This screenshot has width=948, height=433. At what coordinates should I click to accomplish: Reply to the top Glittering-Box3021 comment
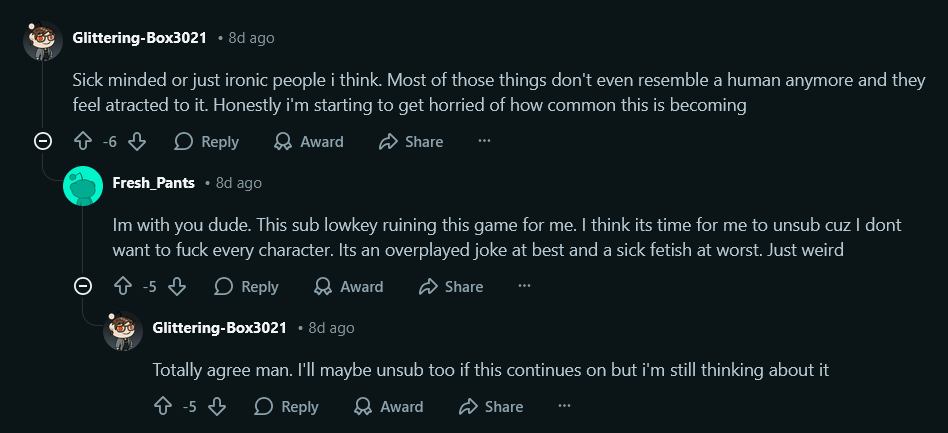(x=207, y=142)
